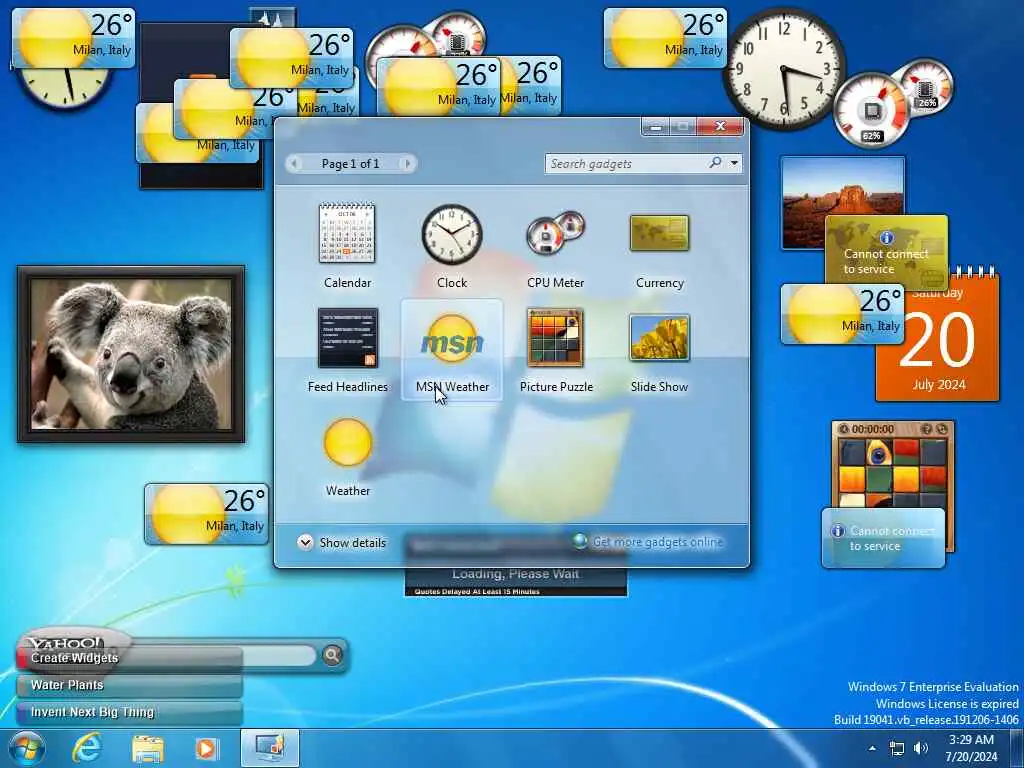Open the Windows Start menu orb
This screenshot has height=768, width=1024.
27,748
